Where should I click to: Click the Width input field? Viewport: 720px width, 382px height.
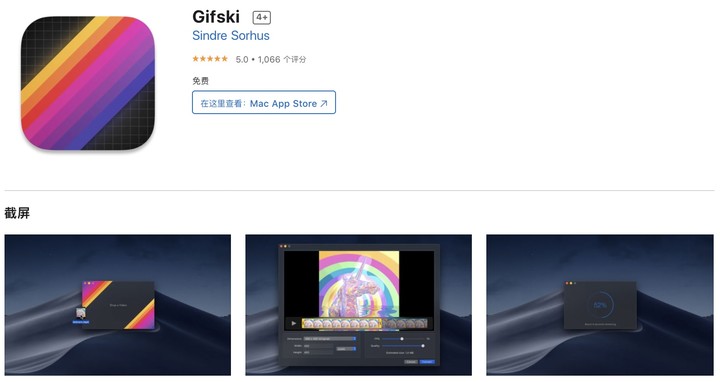[318, 346]
